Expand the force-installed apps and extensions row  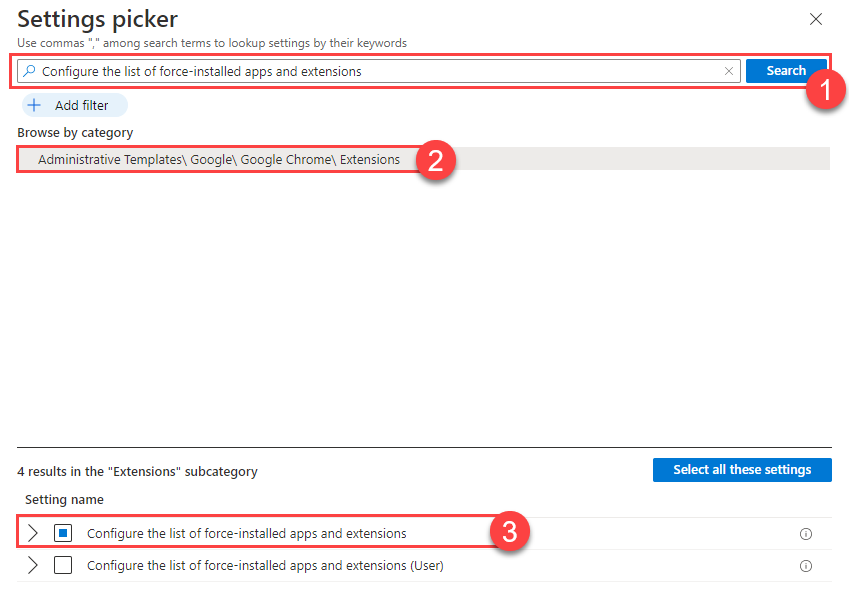coord(33,533)
